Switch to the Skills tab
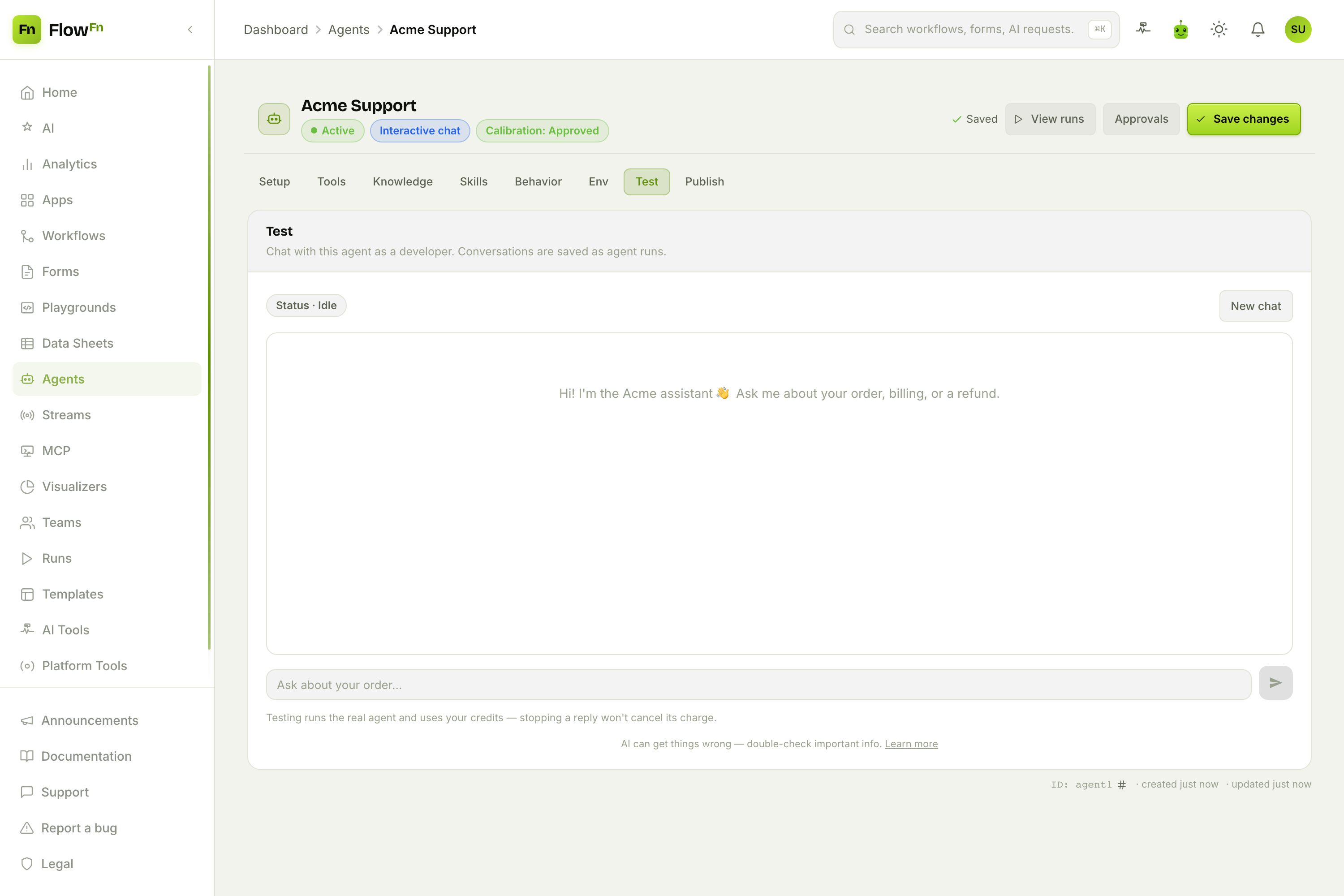The image size is (1344, 896). pos(474,182)
